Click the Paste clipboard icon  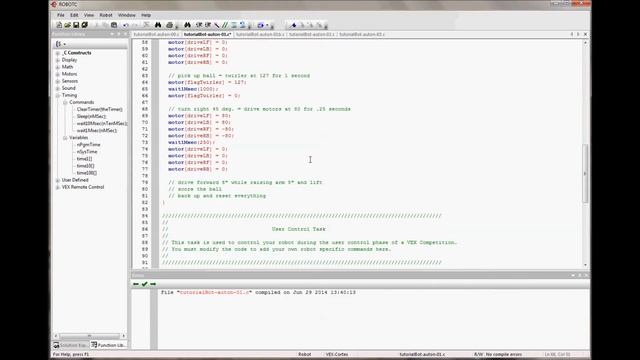(114, 25)
